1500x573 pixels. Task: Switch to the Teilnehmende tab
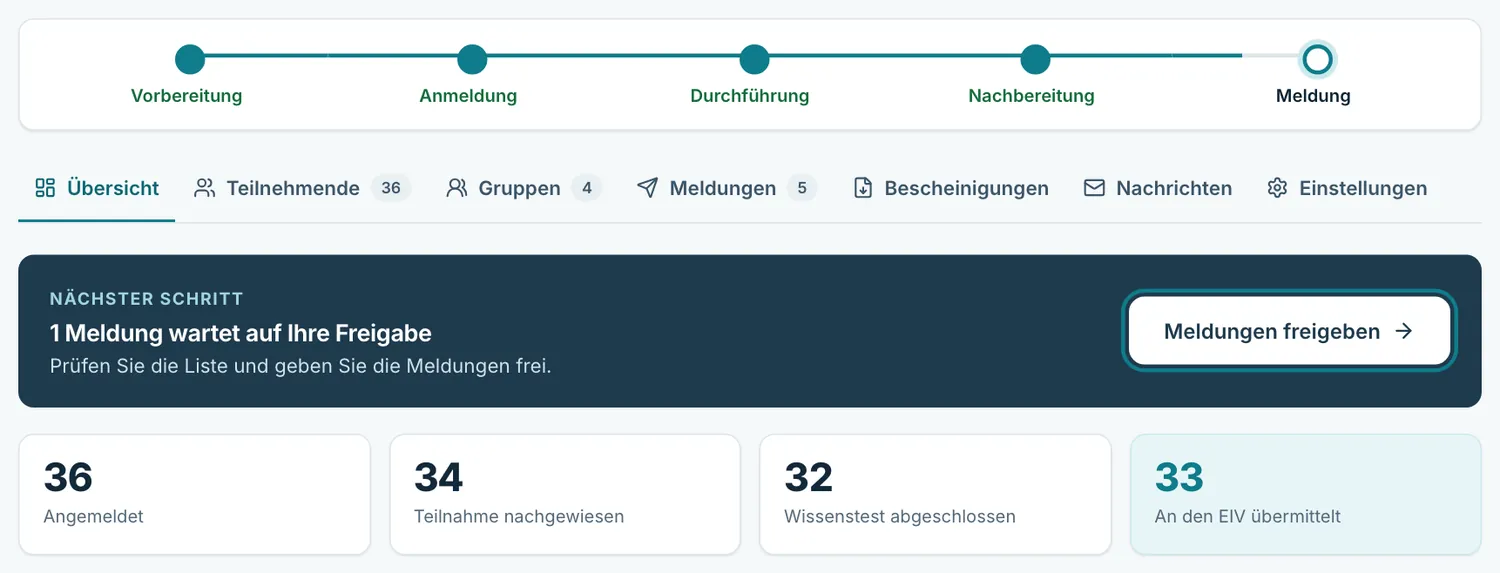302,188
